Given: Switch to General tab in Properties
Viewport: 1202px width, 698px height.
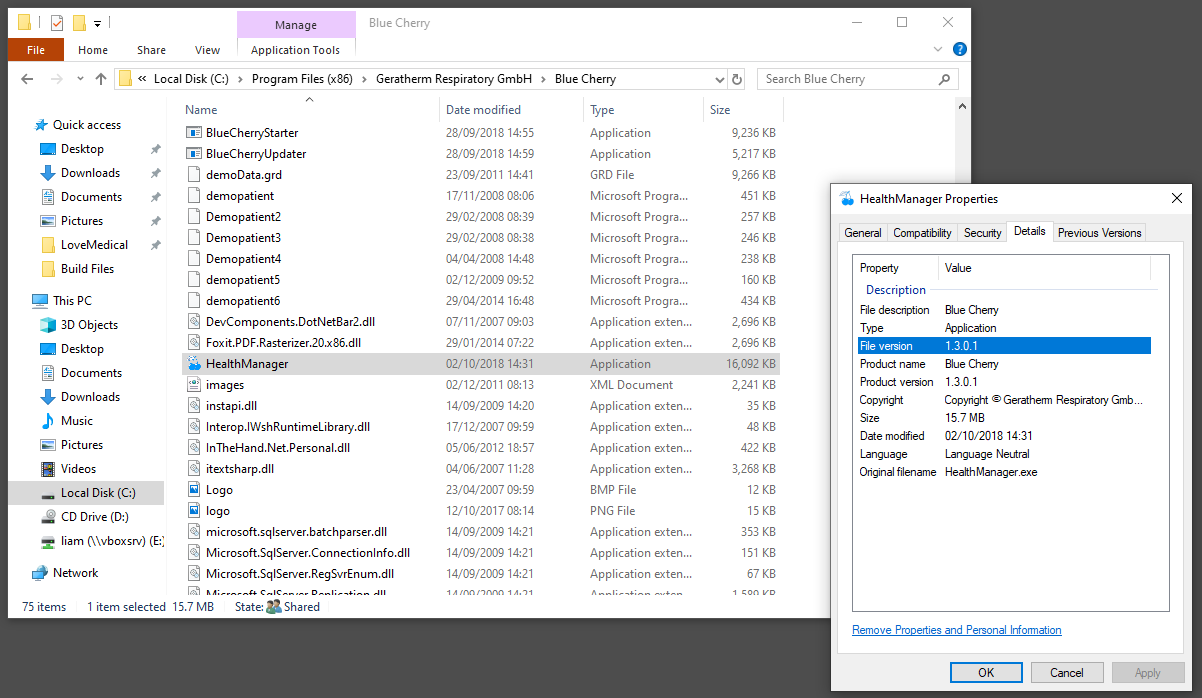Looking at the screenshot, I should 863,233.
